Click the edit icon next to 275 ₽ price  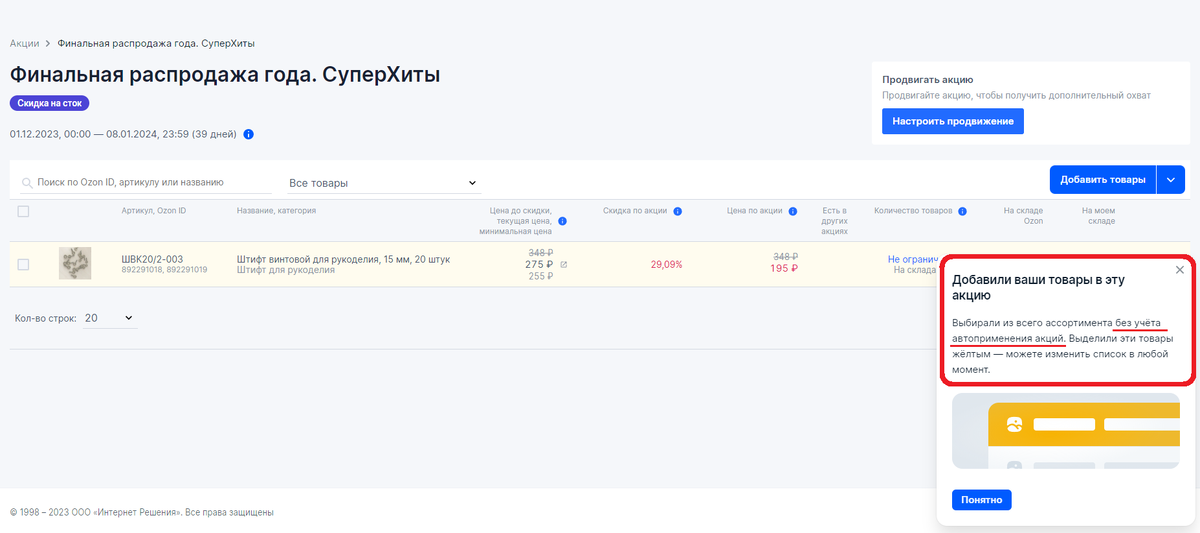[563, 265]
